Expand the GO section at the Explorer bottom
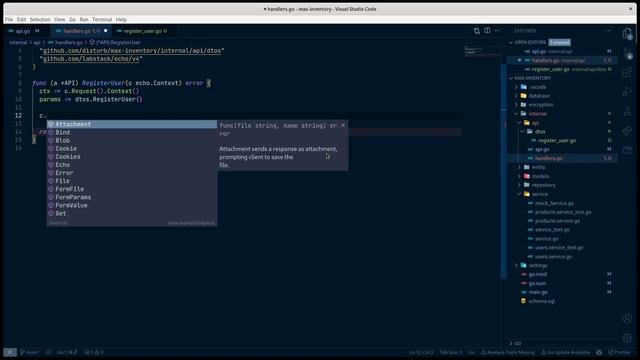The image size is (640, 360). point(516,343)
